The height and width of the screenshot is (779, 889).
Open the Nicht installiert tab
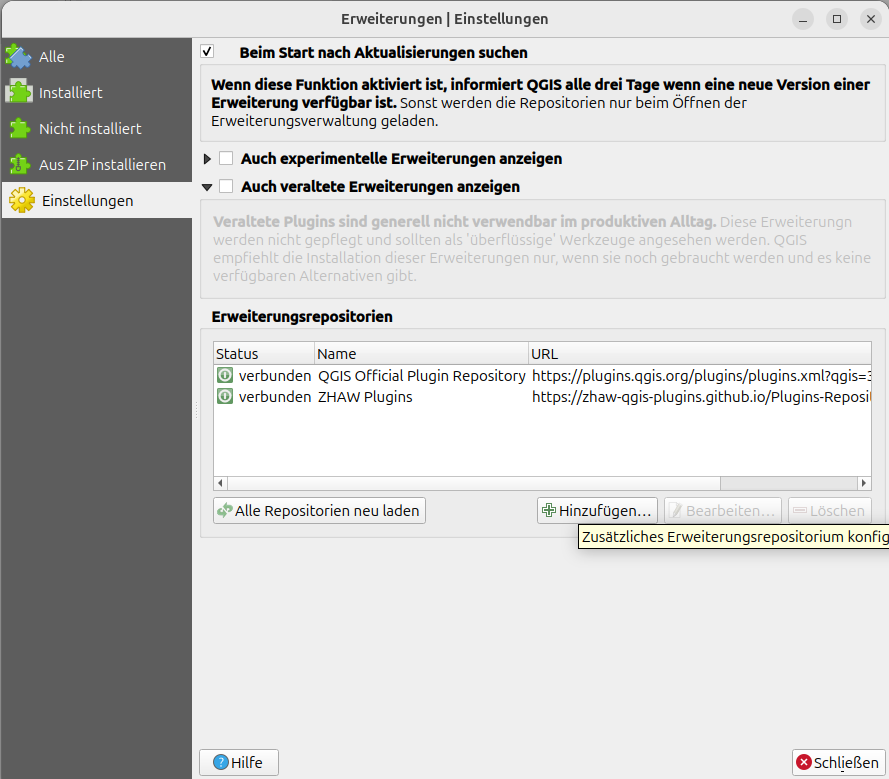(x=90, y=128)
